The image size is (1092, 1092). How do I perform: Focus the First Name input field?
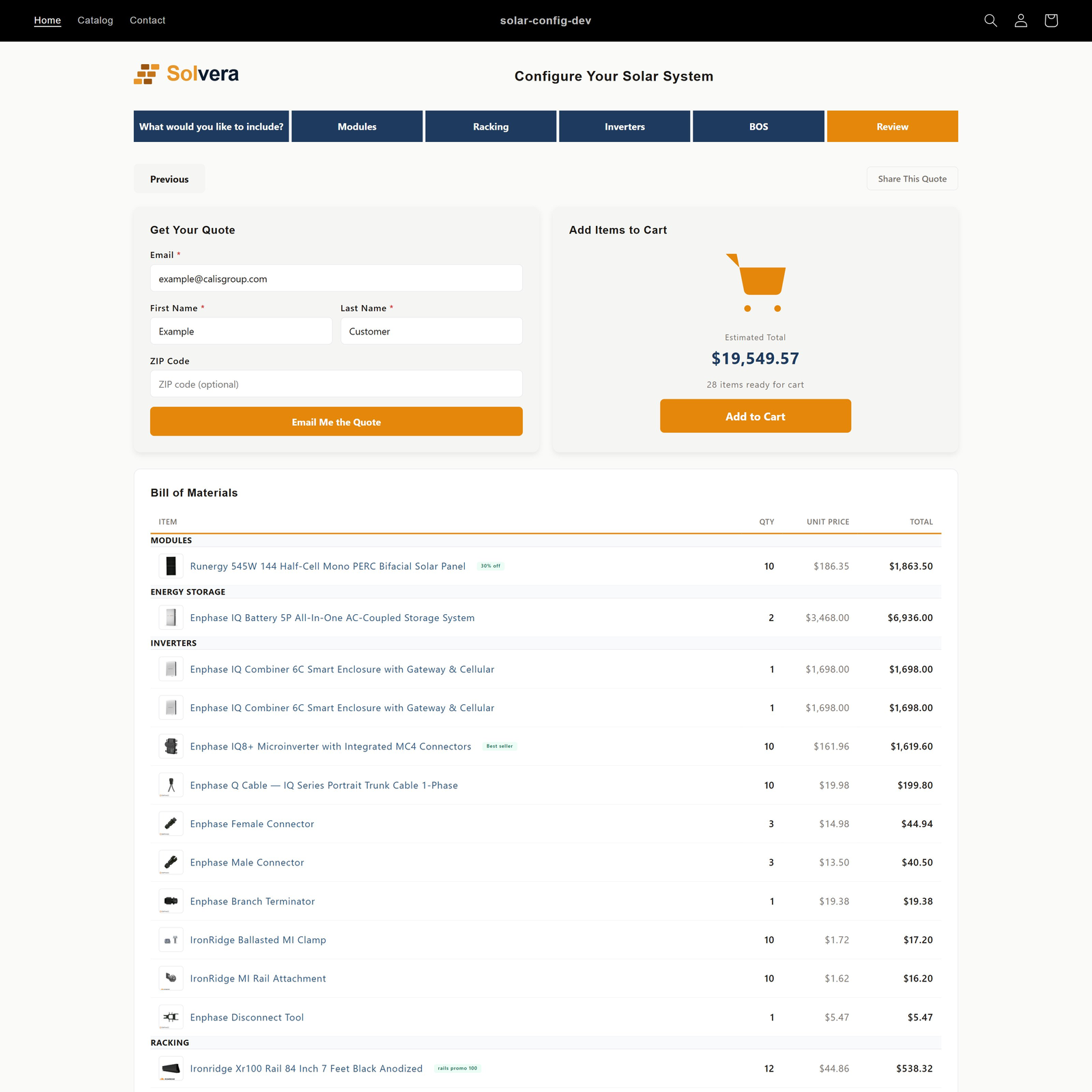241,331
